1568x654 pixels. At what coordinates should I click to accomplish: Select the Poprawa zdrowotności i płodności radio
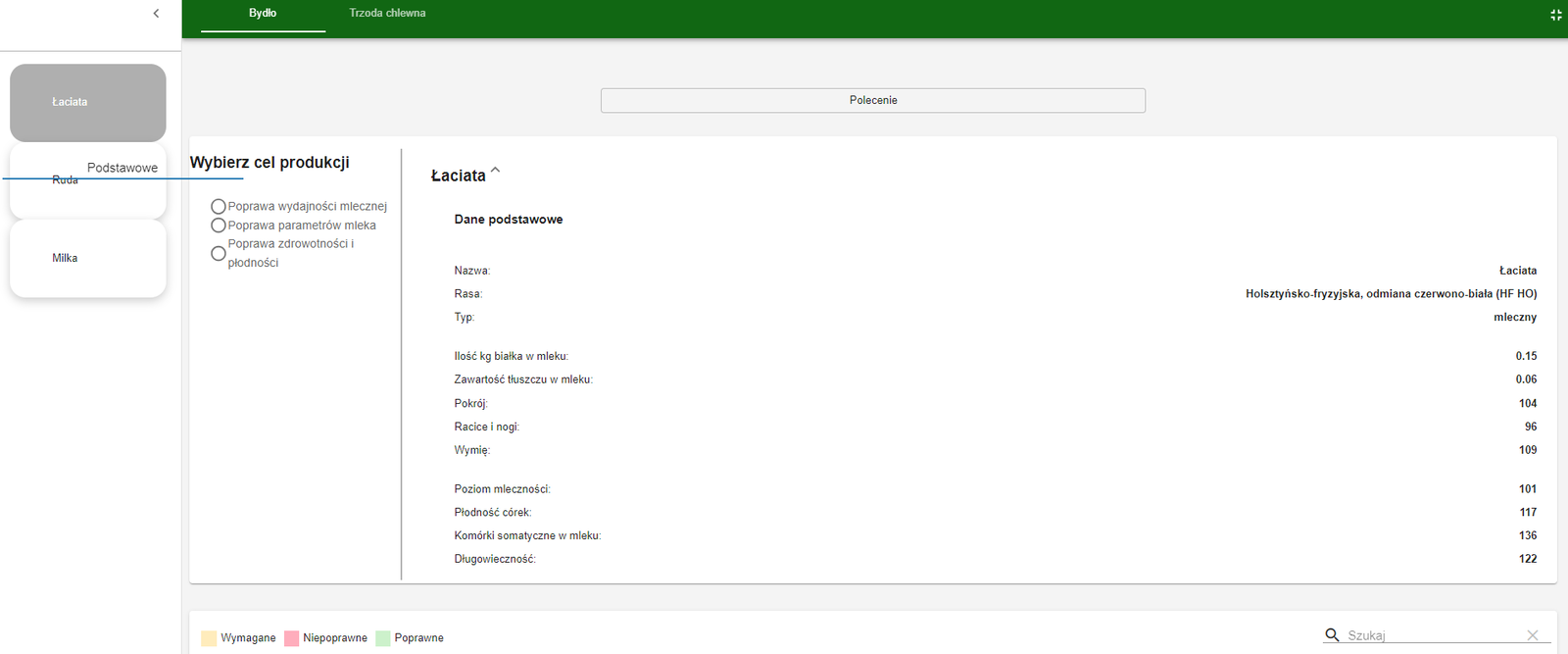(219, 253)
